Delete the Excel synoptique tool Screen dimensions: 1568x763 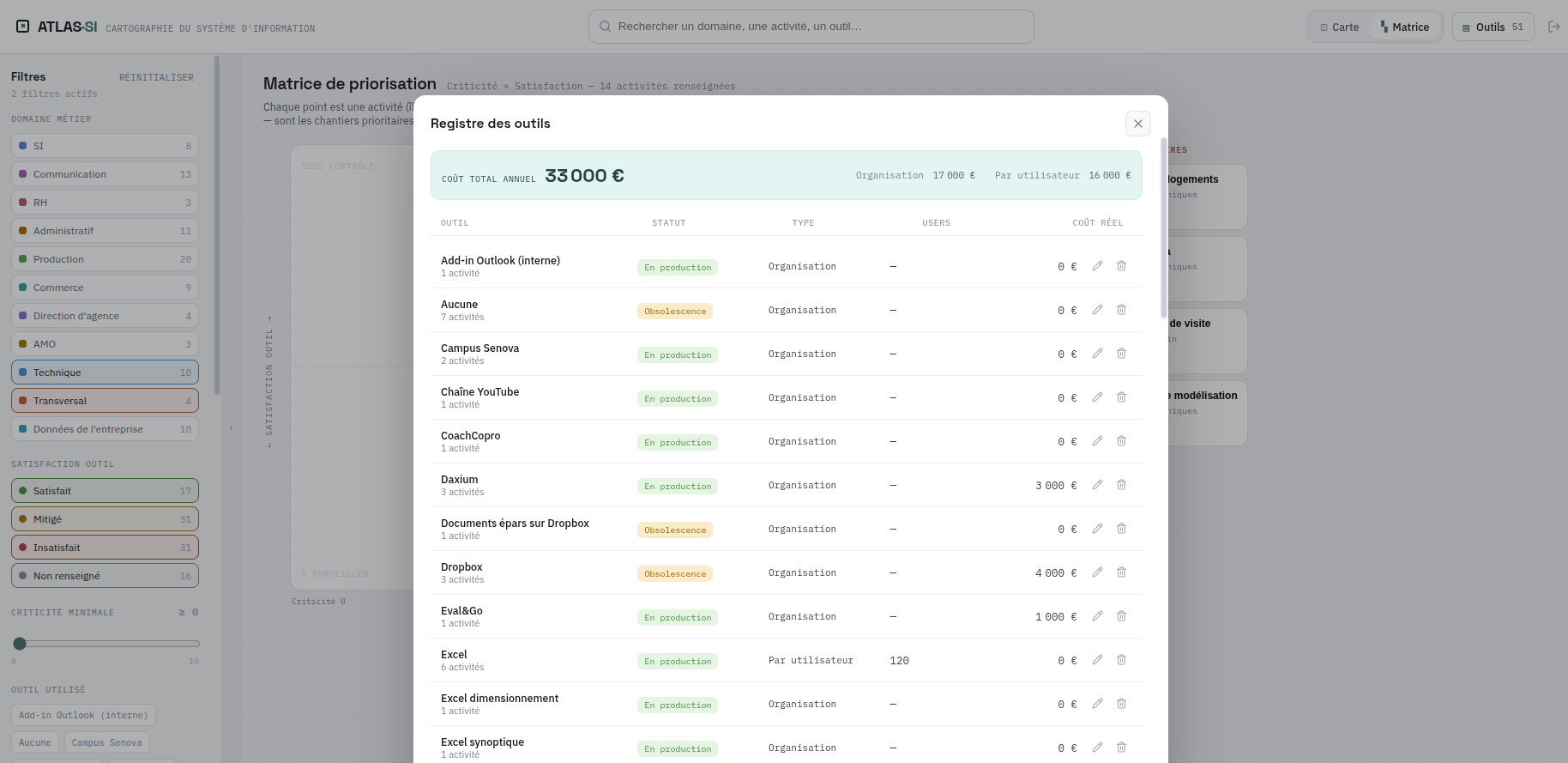pos(1121,748)
